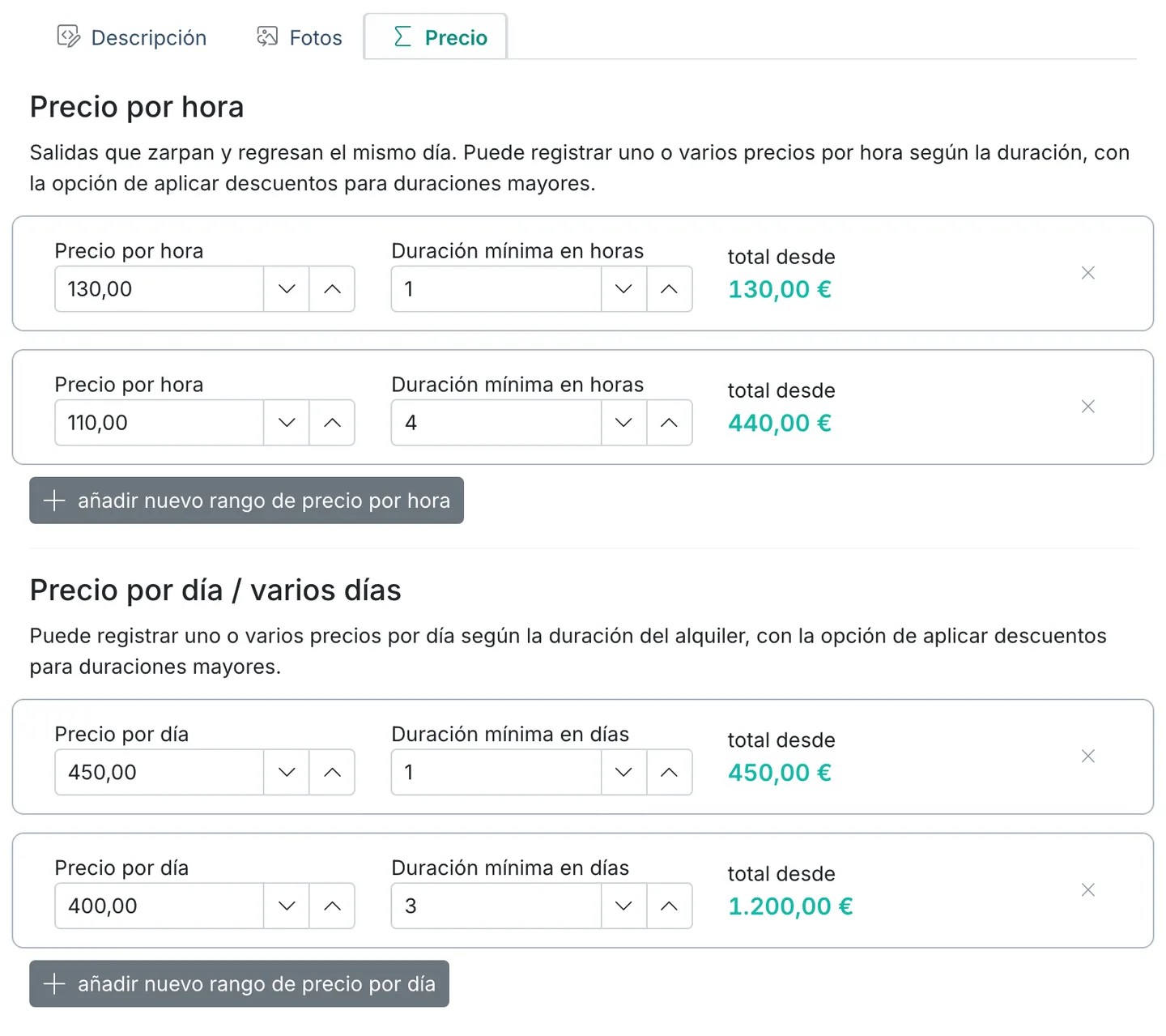Increase the 130,00 hourly price with up arrow

coord(332,289)
